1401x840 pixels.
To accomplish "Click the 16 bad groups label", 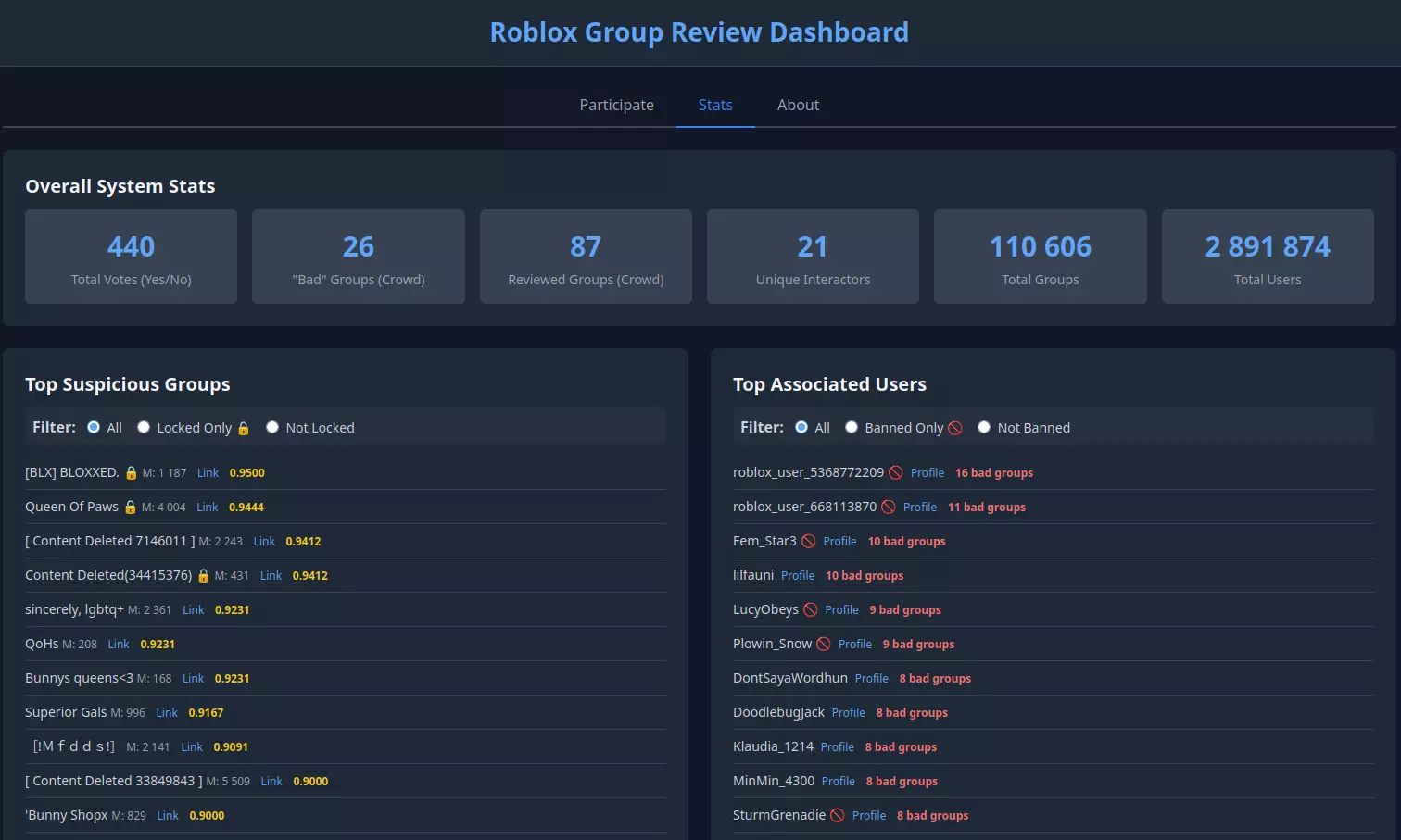I will (x=994, y=473).
